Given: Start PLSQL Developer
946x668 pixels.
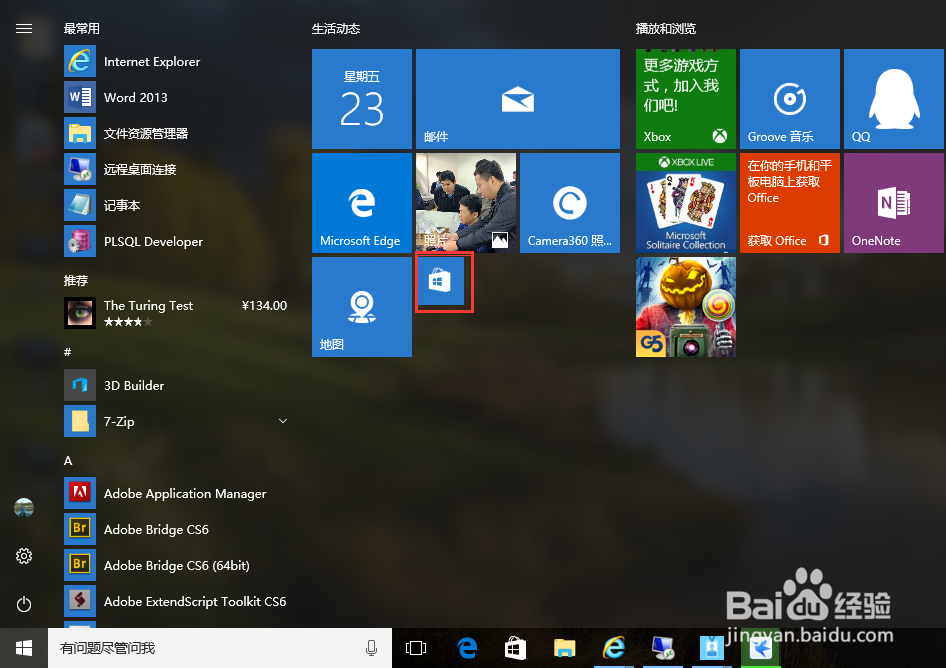Looking at the screenshot, I should point(176,241).
